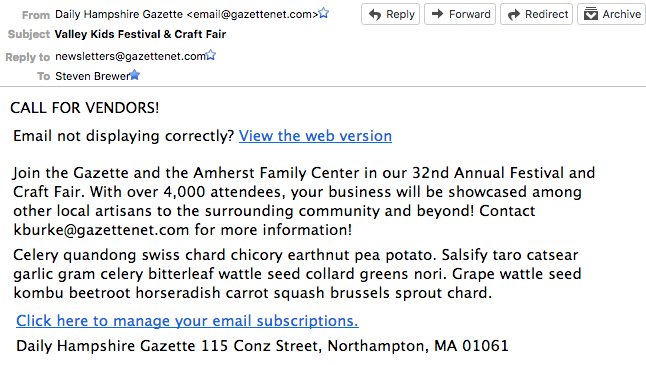The height and width of the screenshot is (365, 646).
Task: Click the CALL FOR VENDORS heading
Action: 84,108
